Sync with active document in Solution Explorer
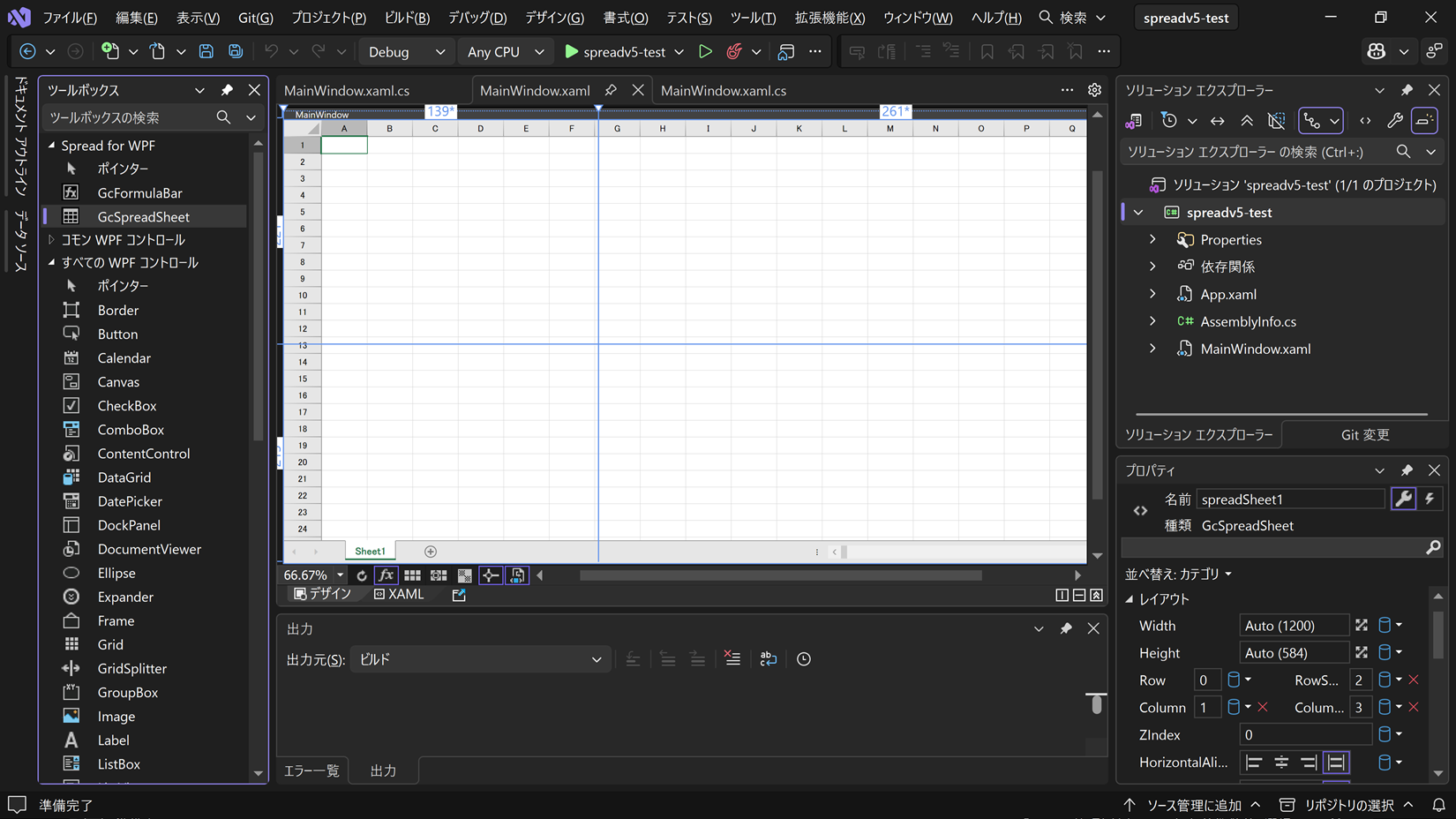 [x=1217, y=121]
